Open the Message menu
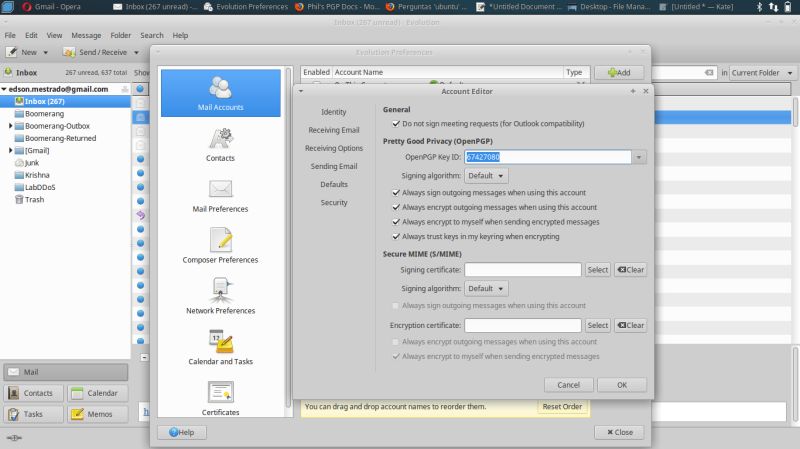Viewport: 800px width, 449px height. pos(86,35)
